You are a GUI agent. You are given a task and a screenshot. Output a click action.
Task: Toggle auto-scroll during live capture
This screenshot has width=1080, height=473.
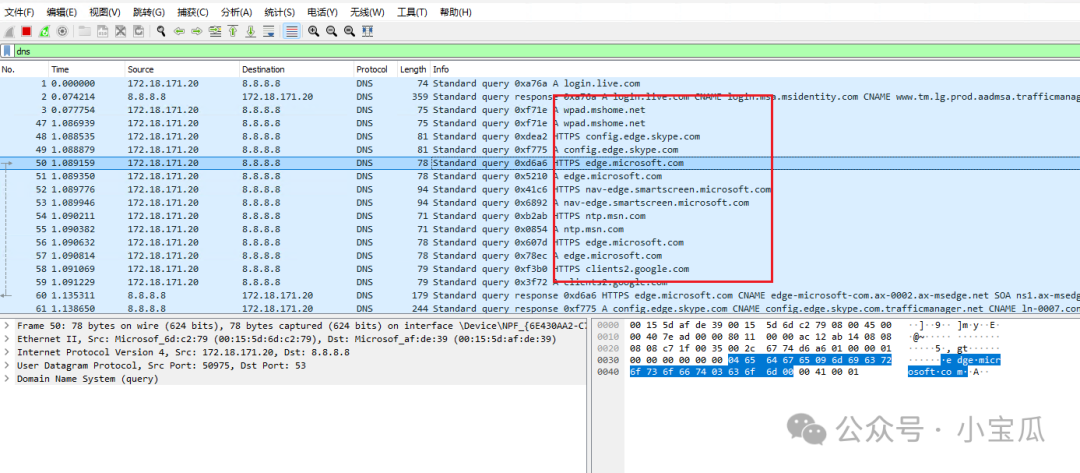269,31
